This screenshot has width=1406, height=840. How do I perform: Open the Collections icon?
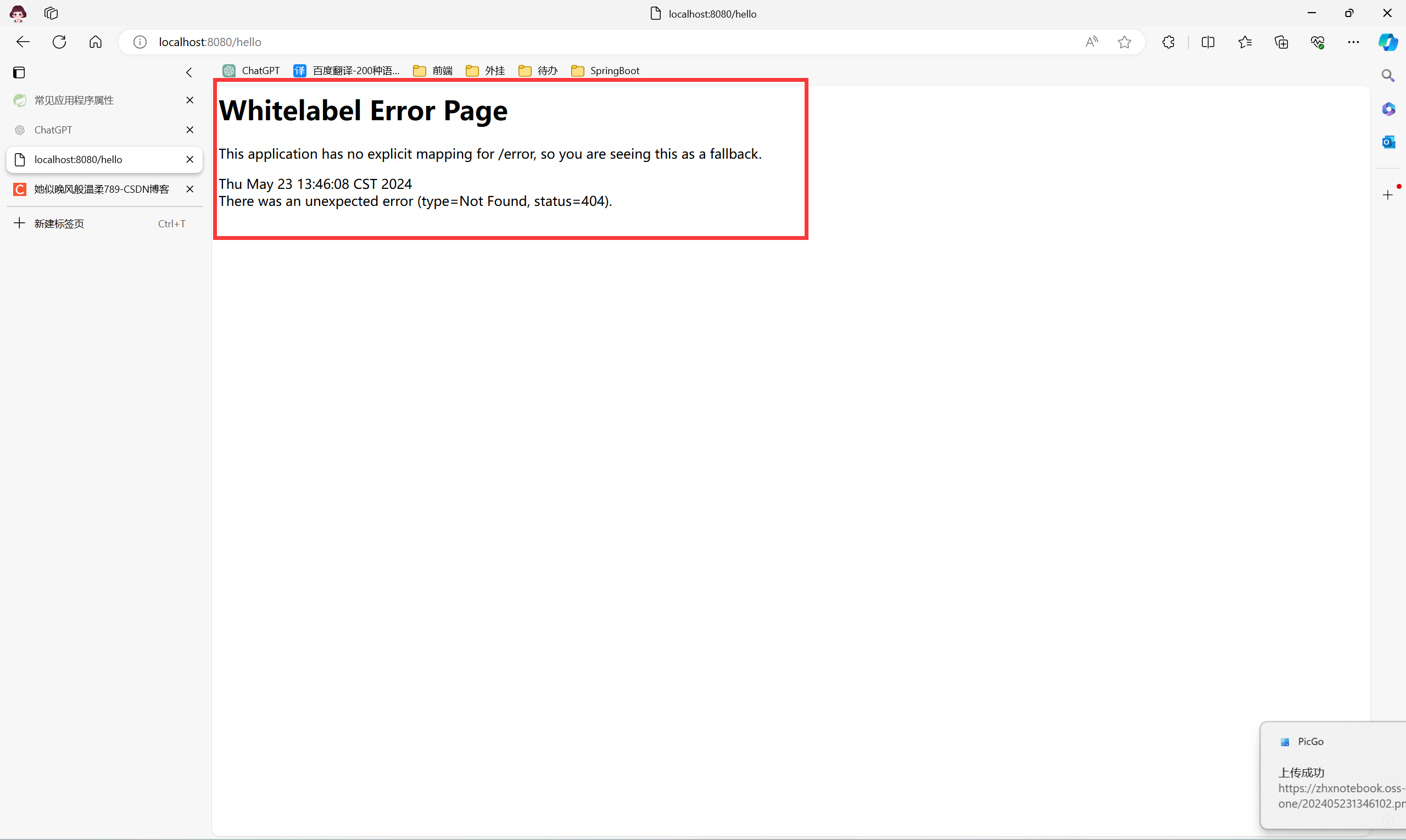click(x=1281, y=42)
